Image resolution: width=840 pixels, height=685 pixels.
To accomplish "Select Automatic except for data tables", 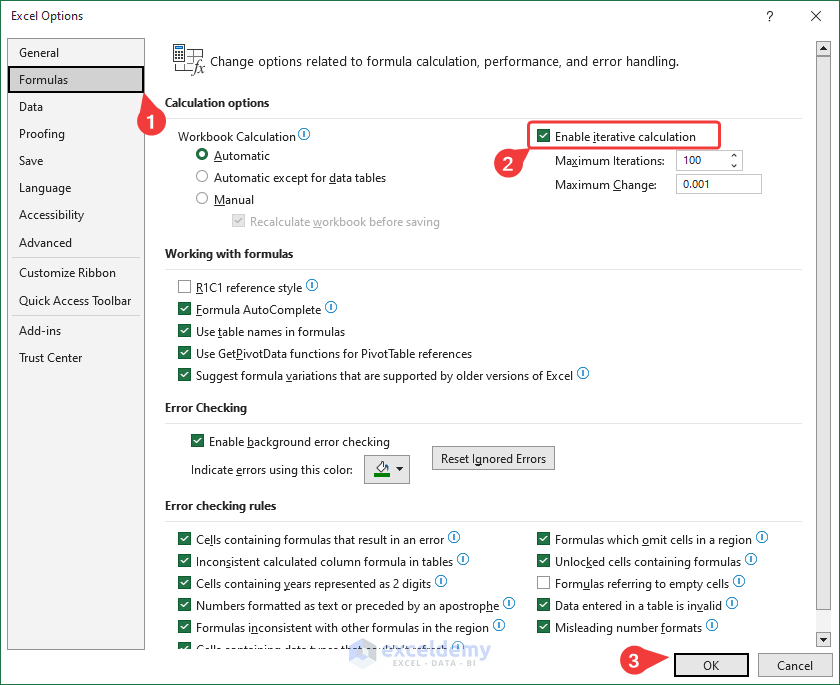I will point(202,176).
